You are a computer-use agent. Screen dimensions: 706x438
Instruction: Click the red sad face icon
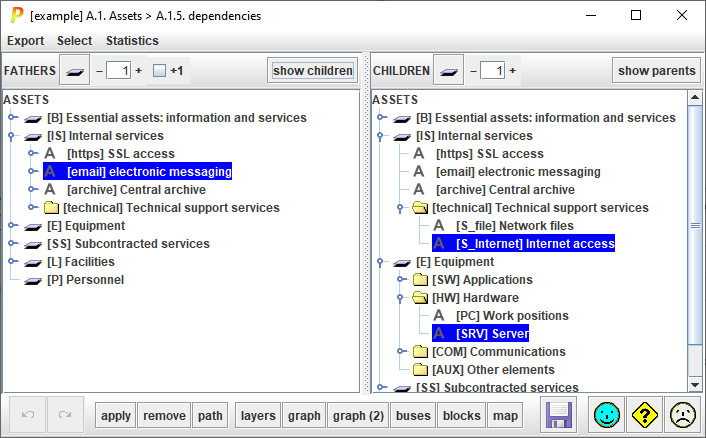coord(682,415)
